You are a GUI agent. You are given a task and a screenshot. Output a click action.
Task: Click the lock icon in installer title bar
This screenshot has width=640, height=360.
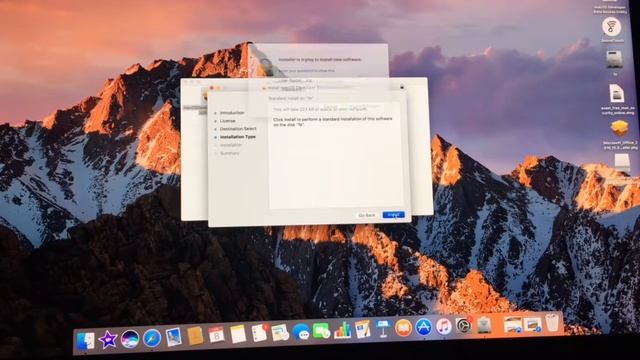pyautogui.click(x=402, y=87)
